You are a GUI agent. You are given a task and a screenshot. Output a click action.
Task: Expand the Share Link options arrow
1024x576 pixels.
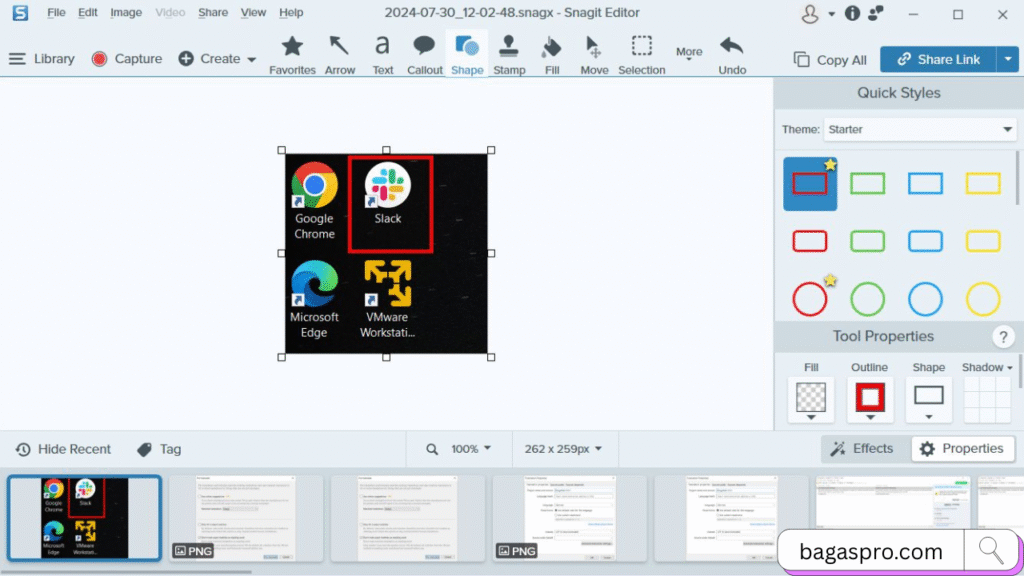click(1008, 59)
